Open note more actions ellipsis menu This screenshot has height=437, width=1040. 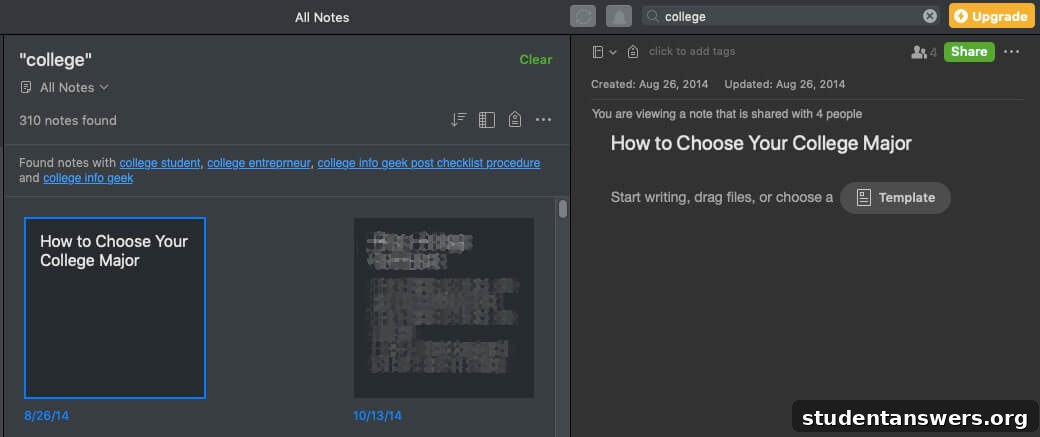coord(1011,52)
